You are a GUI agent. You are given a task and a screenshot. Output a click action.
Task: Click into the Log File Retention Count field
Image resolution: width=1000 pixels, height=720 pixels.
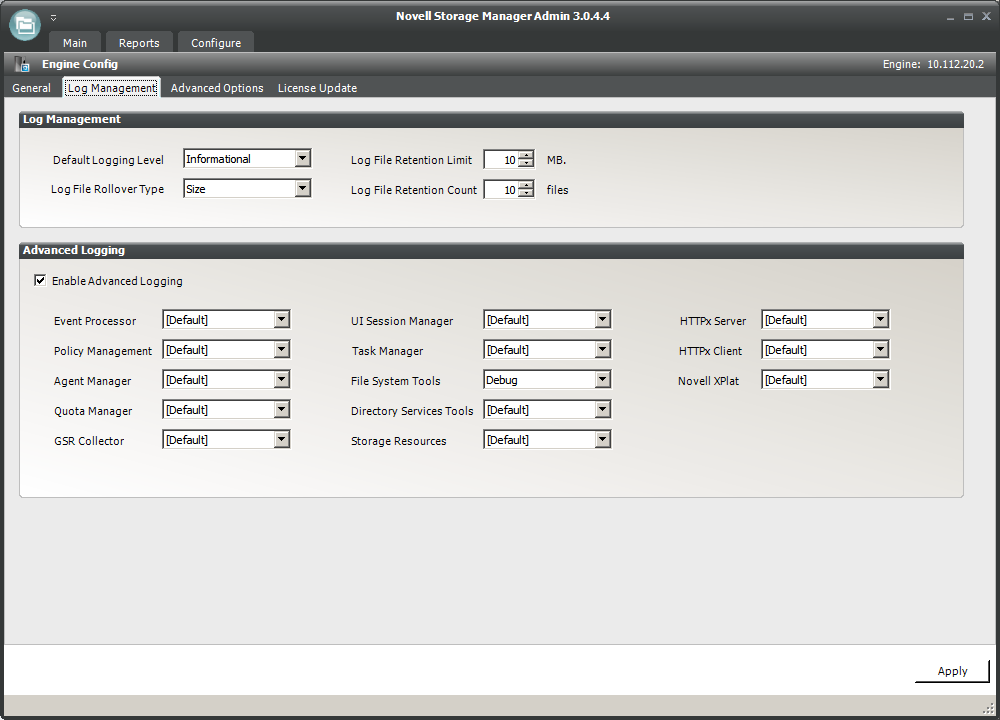[x=501, y=189]
